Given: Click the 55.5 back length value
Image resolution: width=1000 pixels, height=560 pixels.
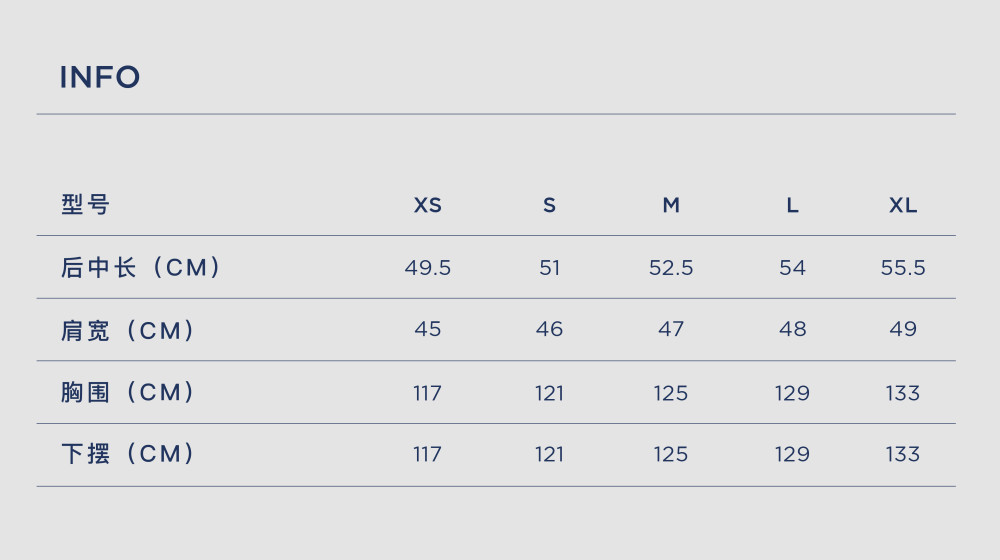Looking at the screenshot, I should 903,267.
